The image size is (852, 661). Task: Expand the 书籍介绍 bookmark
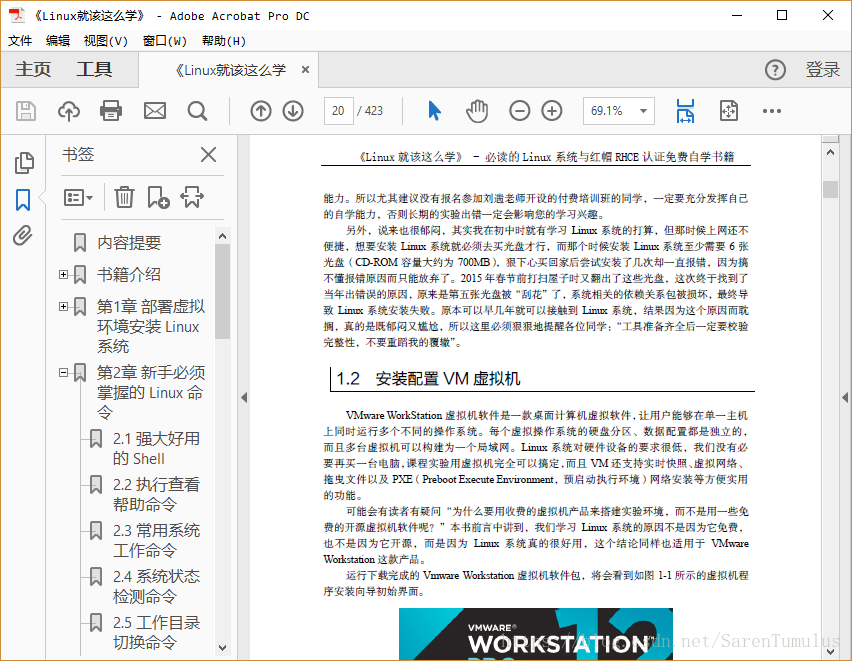click(64, 275)
